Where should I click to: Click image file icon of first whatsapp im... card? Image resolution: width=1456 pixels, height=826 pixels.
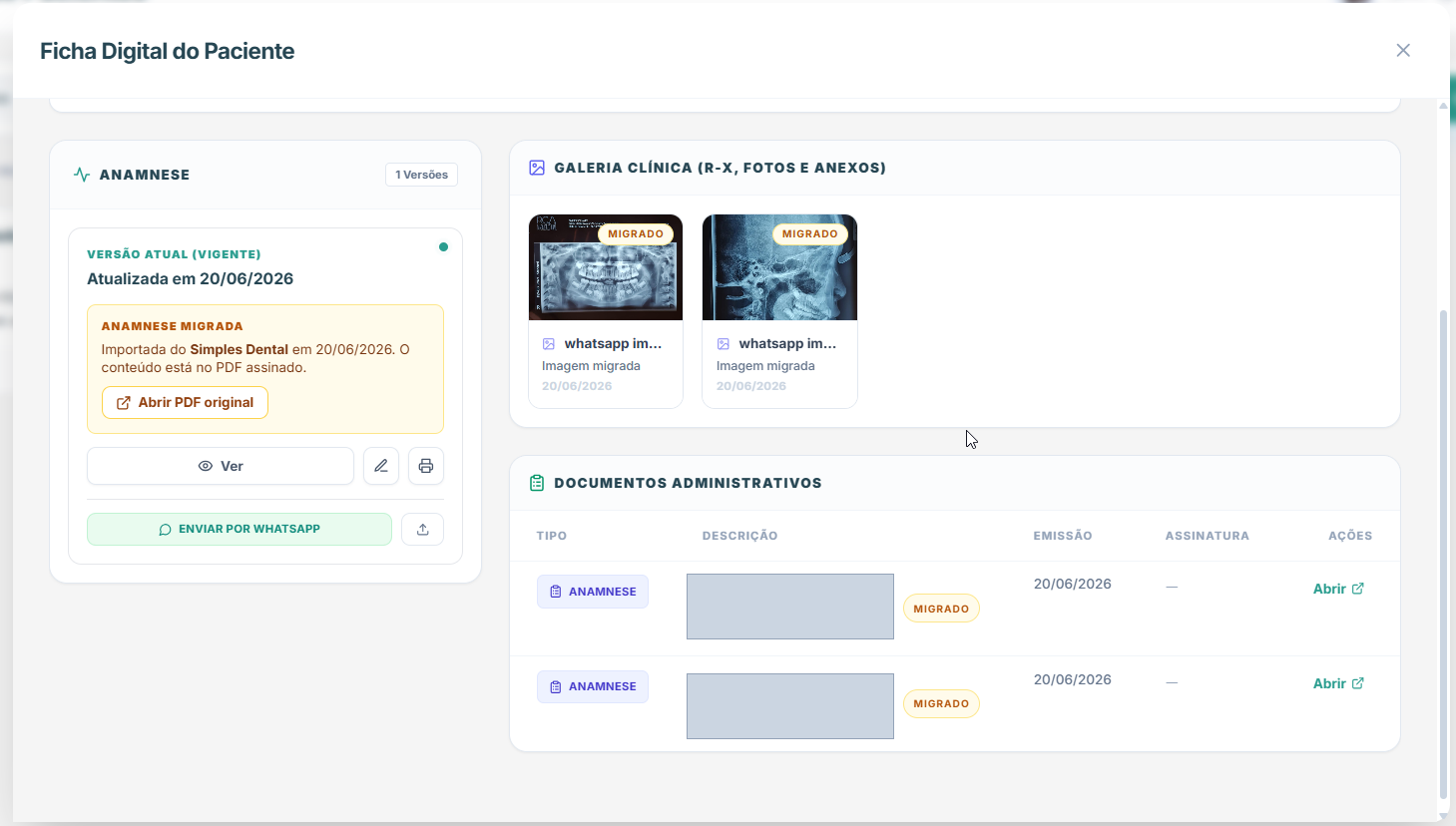[549, 344]
